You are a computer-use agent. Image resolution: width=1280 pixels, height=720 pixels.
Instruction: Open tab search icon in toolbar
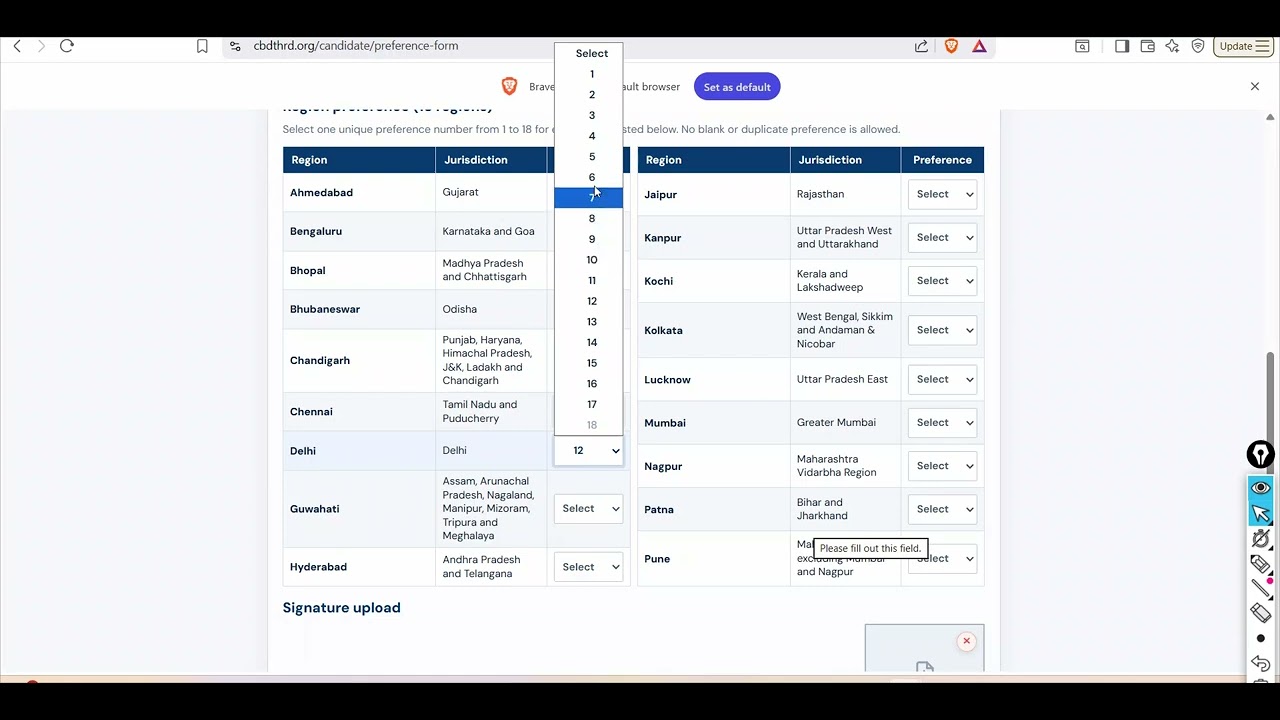[1082, 46]
